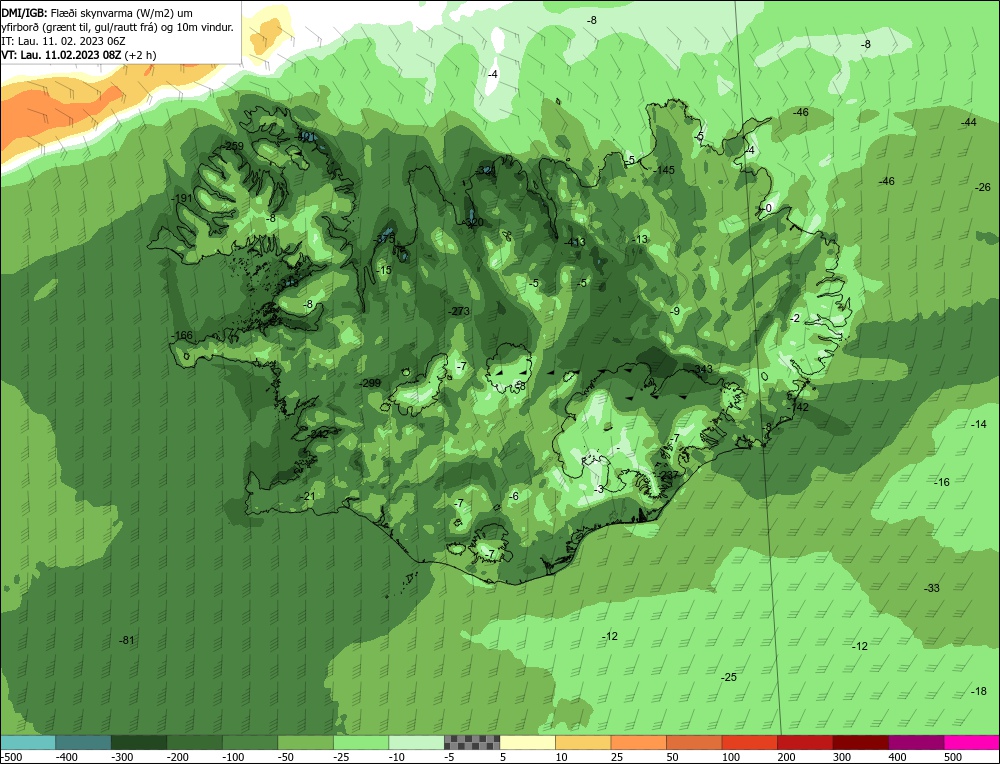Click the map value "-6" in south Iceland
Screen dimensions: 1000x764
[514, 496]
